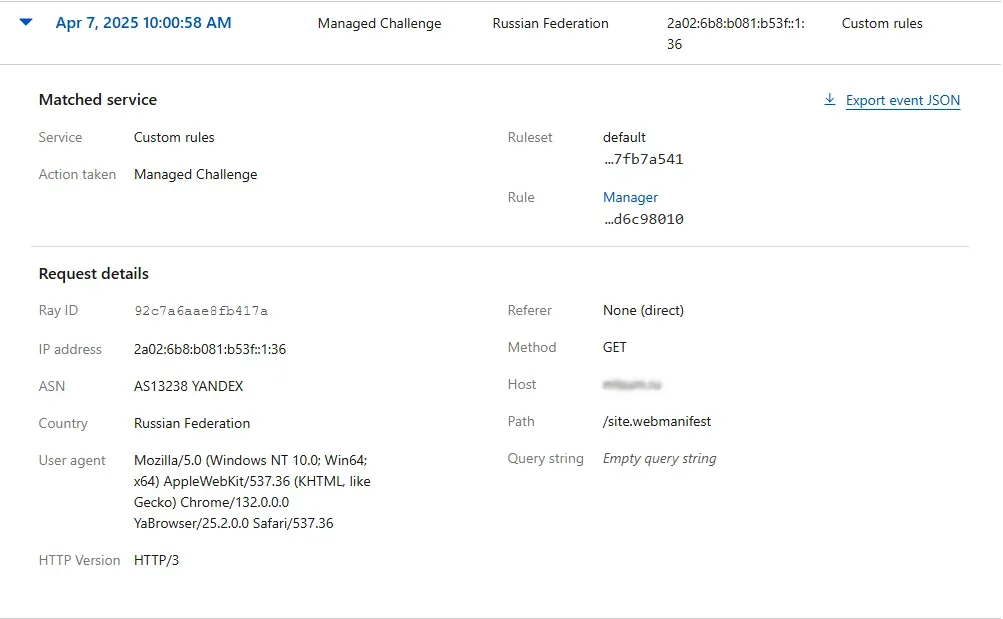This screenshot has width=1003, height=619.
Task: Click the Russian Federation country value in details
Action: 192,423
